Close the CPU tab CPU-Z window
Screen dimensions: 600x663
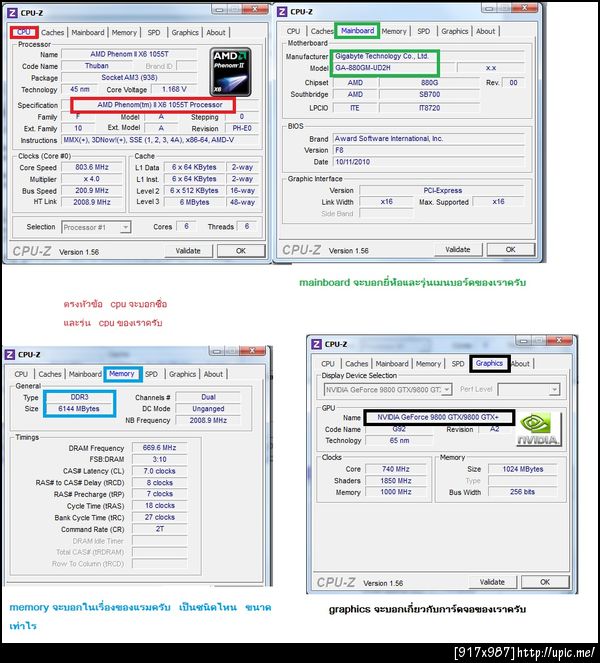(255, 8)
